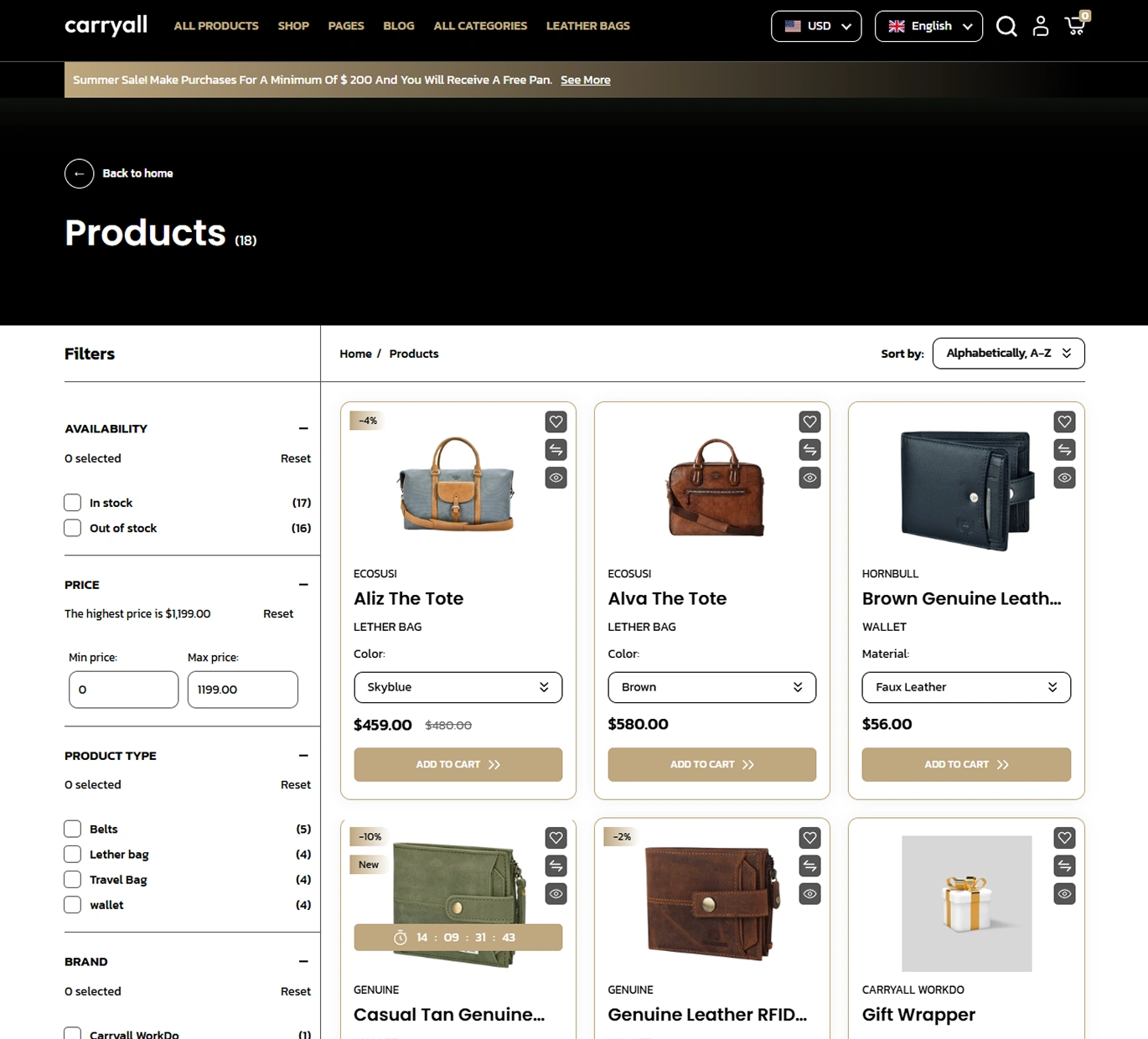Click the countdown timer clock icon
The height and width of the screenshot is (1039, 1148).
pyautogui.click(x=401, y=938)
